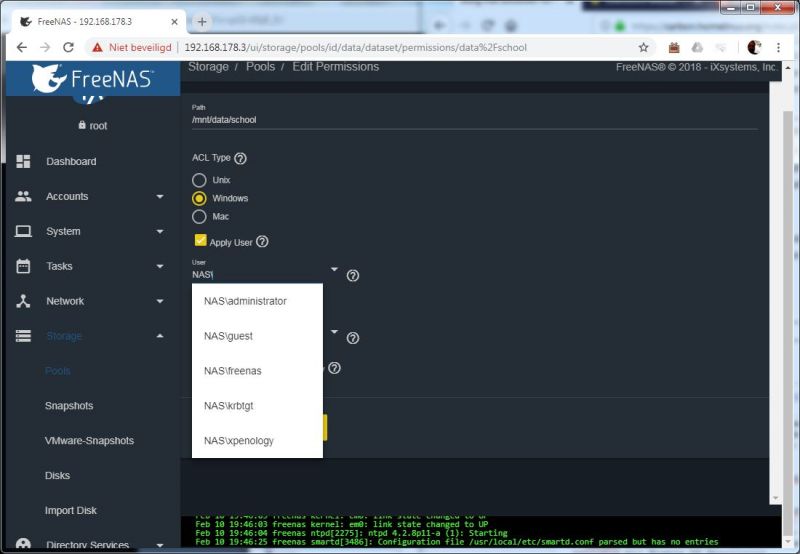Open help icon below the Group field
800x554 pixels.
click(334, 368)
